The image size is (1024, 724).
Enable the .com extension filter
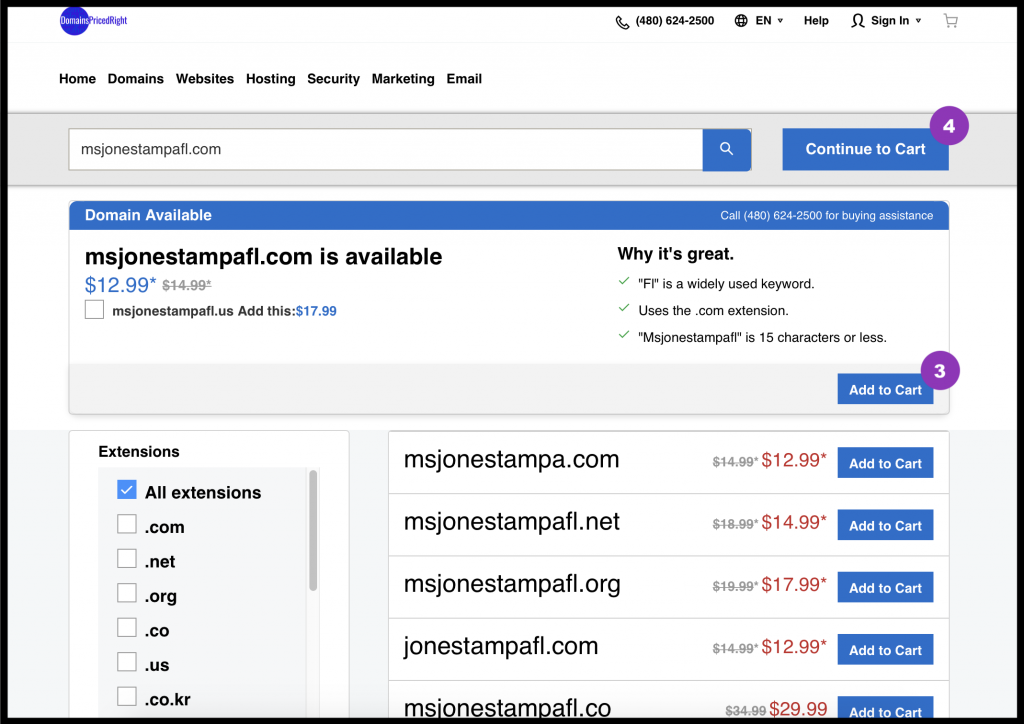point(127,526)
